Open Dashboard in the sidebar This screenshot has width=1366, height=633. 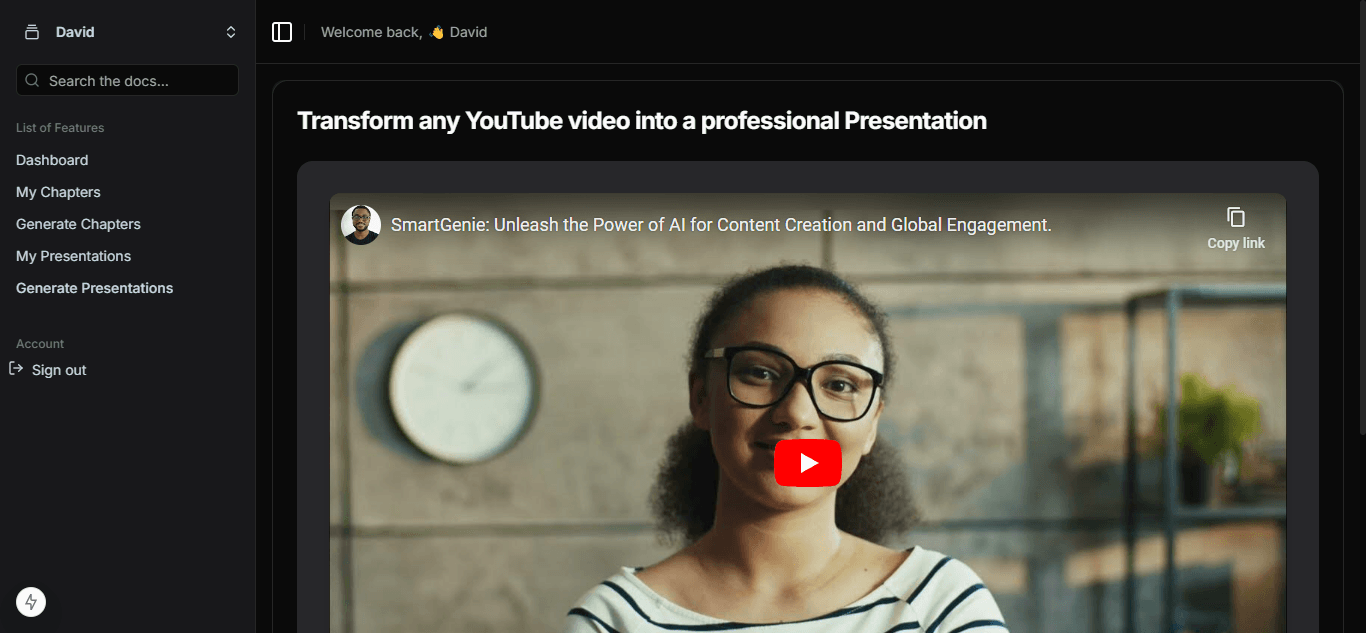tap(52, 160)
